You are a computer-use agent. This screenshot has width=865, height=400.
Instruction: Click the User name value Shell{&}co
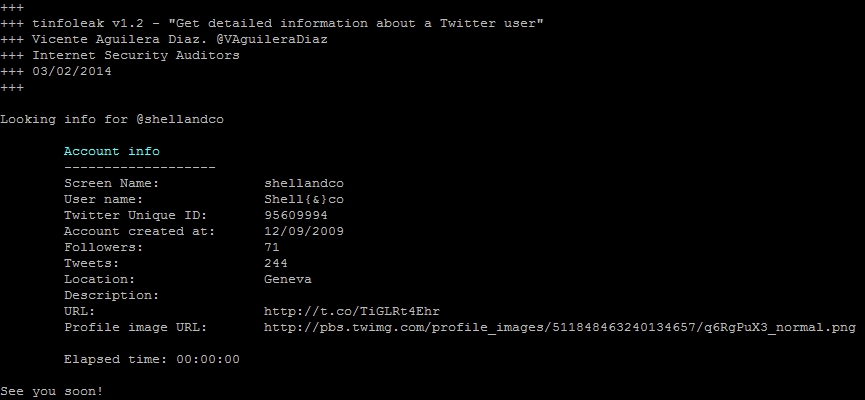(303, 199)
